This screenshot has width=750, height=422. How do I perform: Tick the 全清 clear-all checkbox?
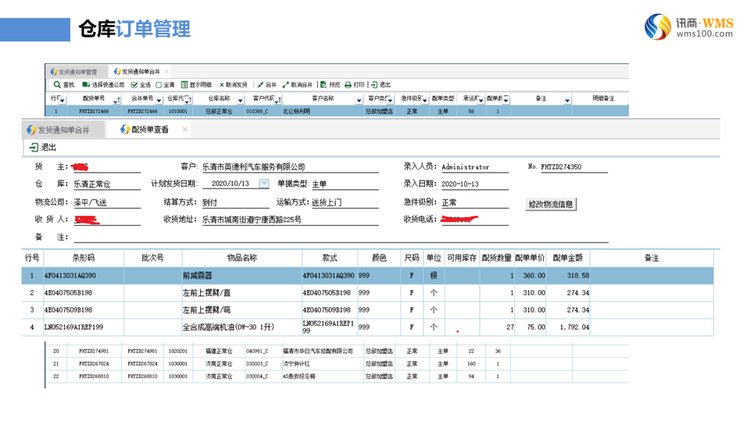pos(159,85)
